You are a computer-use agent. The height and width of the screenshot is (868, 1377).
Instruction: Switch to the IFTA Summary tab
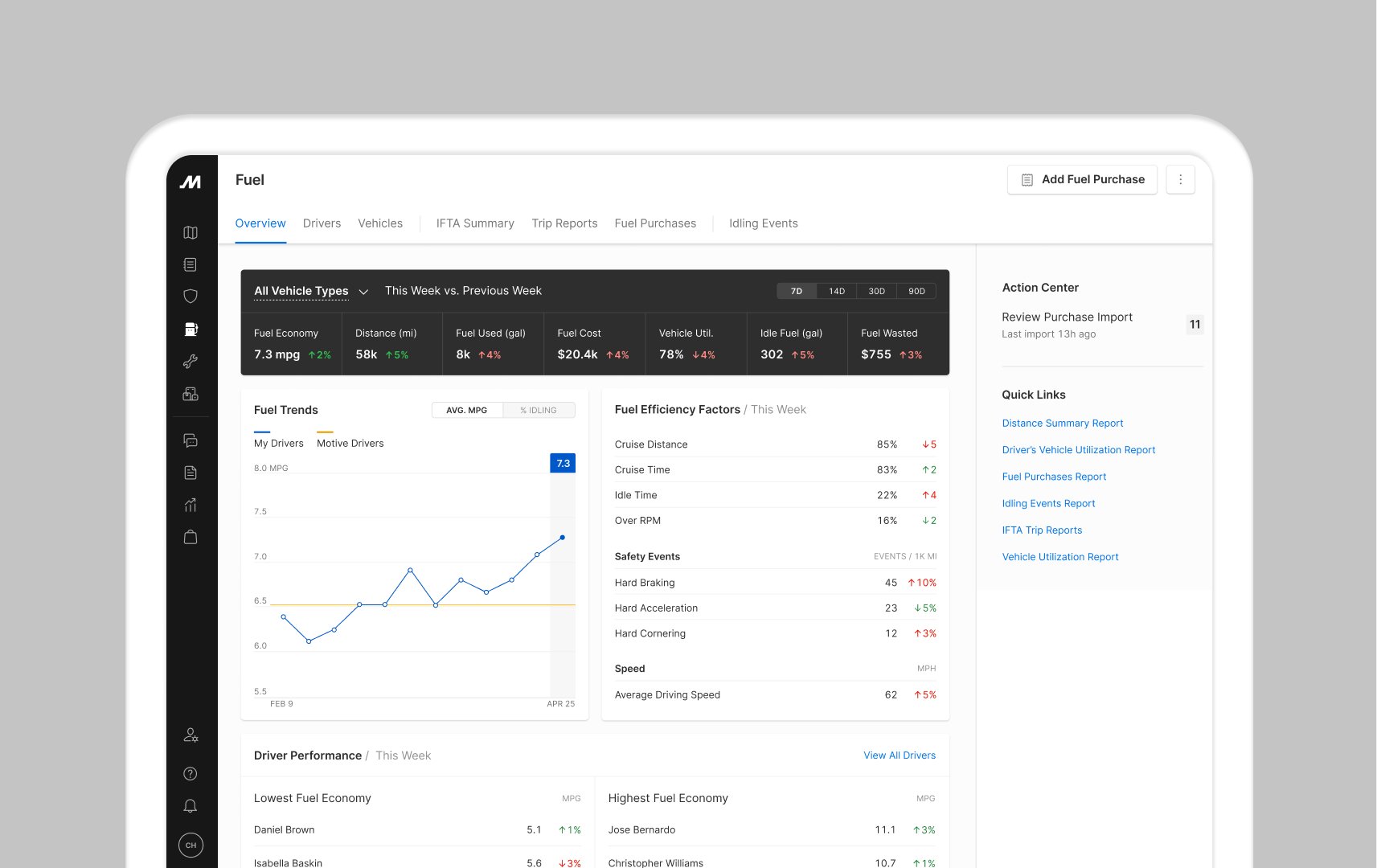click(x=475, y=223)
